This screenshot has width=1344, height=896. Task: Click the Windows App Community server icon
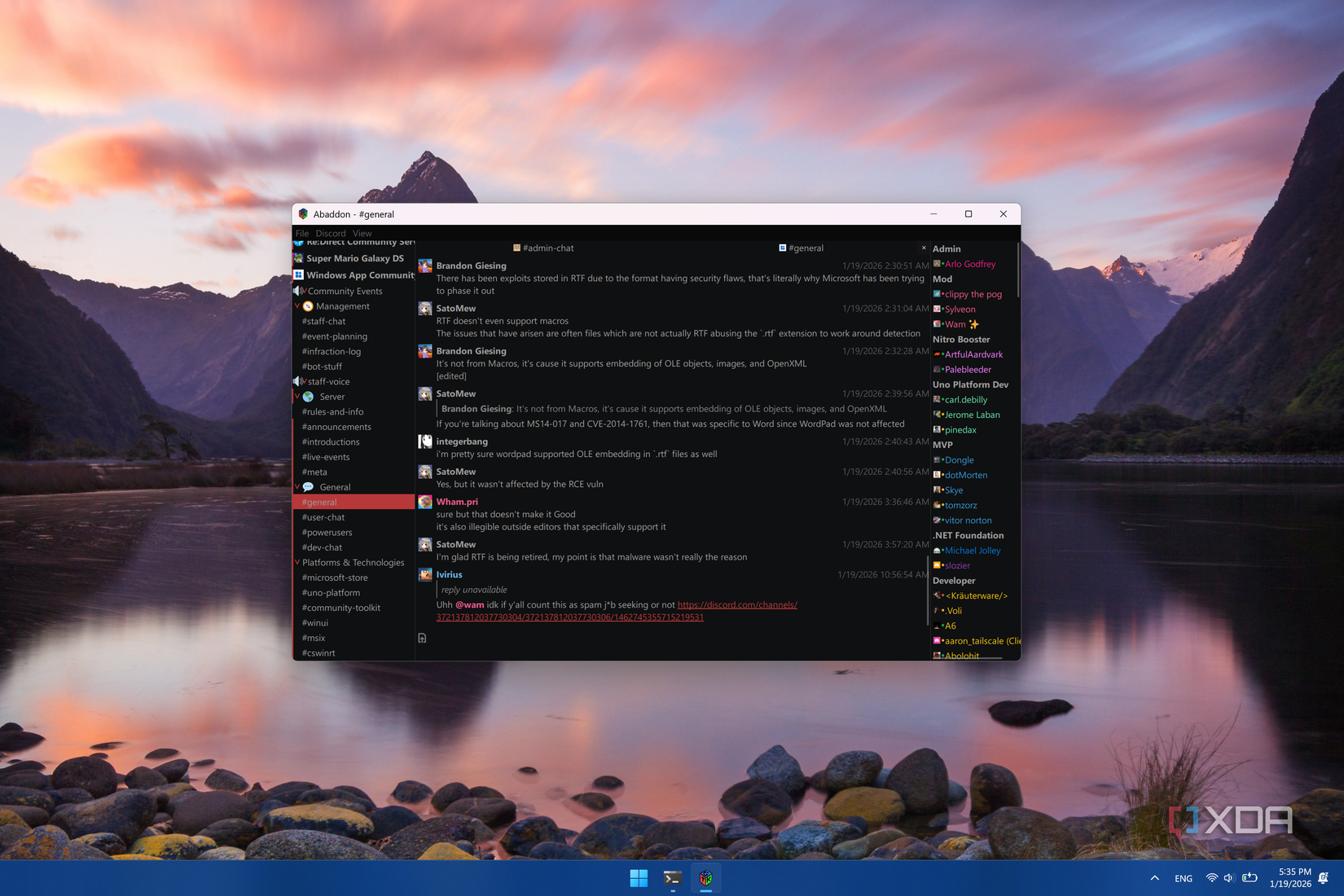[299, 275]
